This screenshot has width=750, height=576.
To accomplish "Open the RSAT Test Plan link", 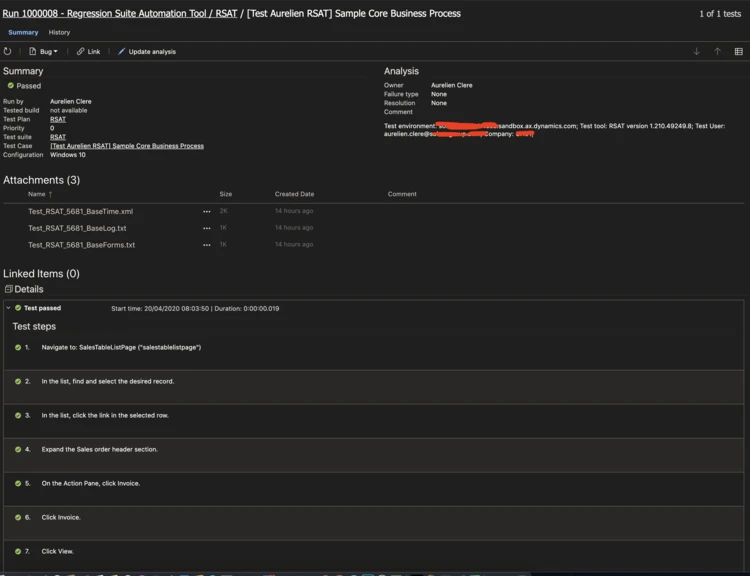I will coord(58,119).
